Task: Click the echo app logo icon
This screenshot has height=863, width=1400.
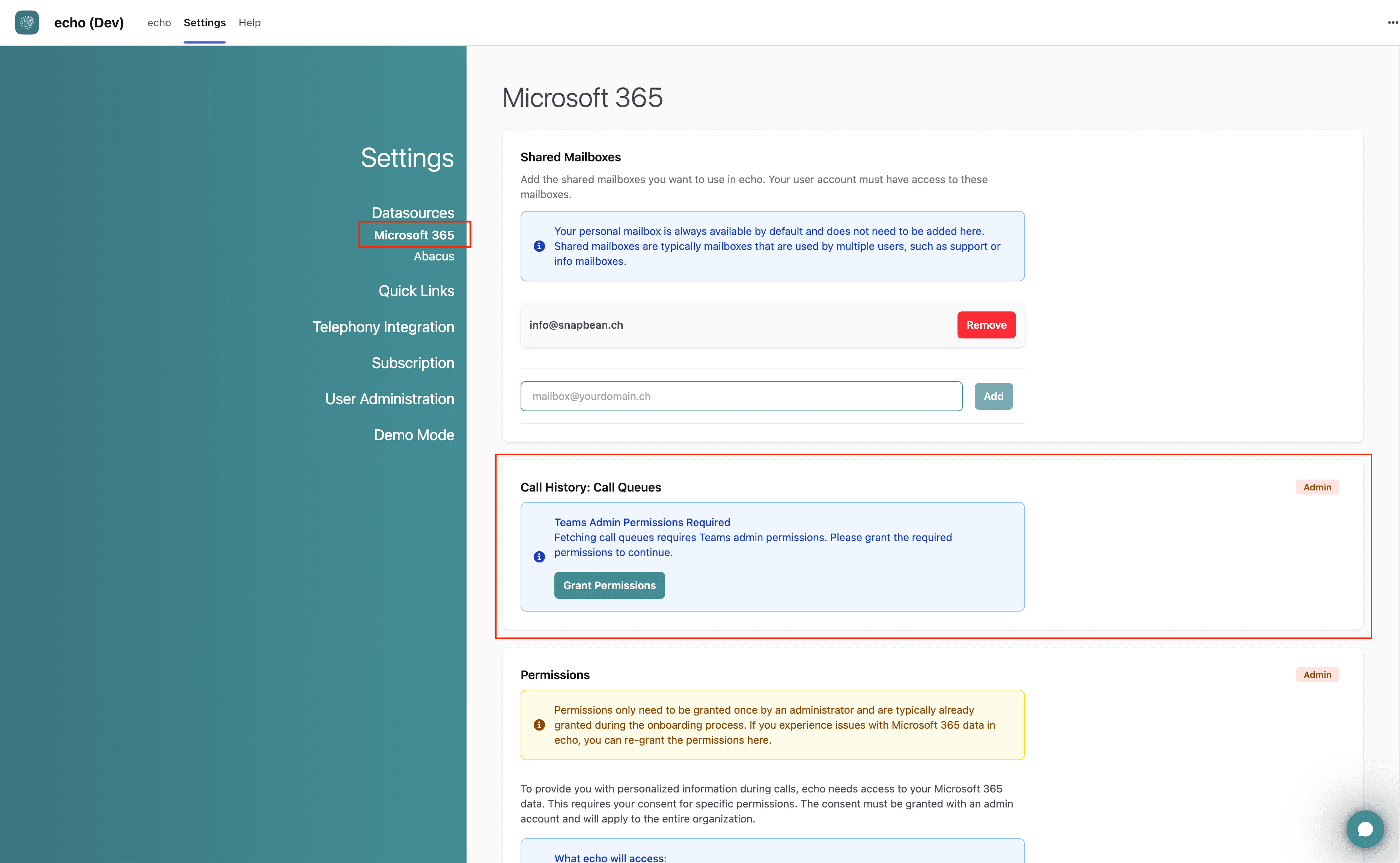Action: [27, 22]
